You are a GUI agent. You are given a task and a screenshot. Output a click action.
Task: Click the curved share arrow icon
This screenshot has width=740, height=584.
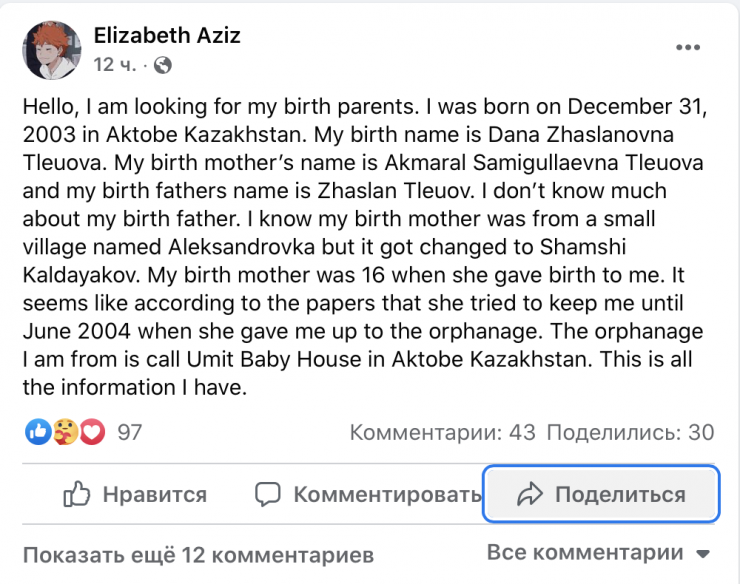pos(530,494)
